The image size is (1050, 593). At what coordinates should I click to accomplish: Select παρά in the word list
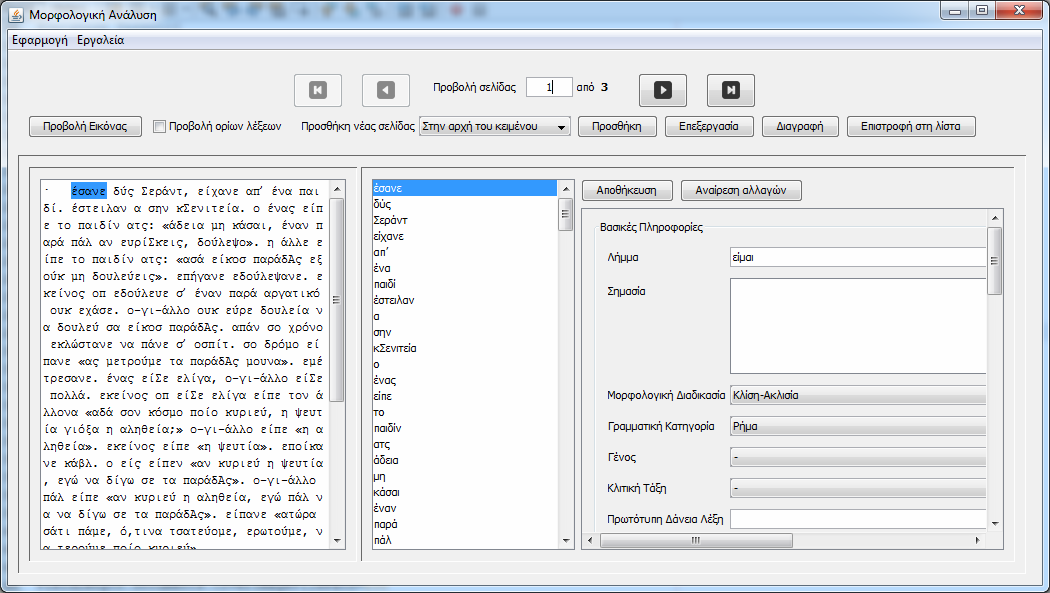click(465, 525)
